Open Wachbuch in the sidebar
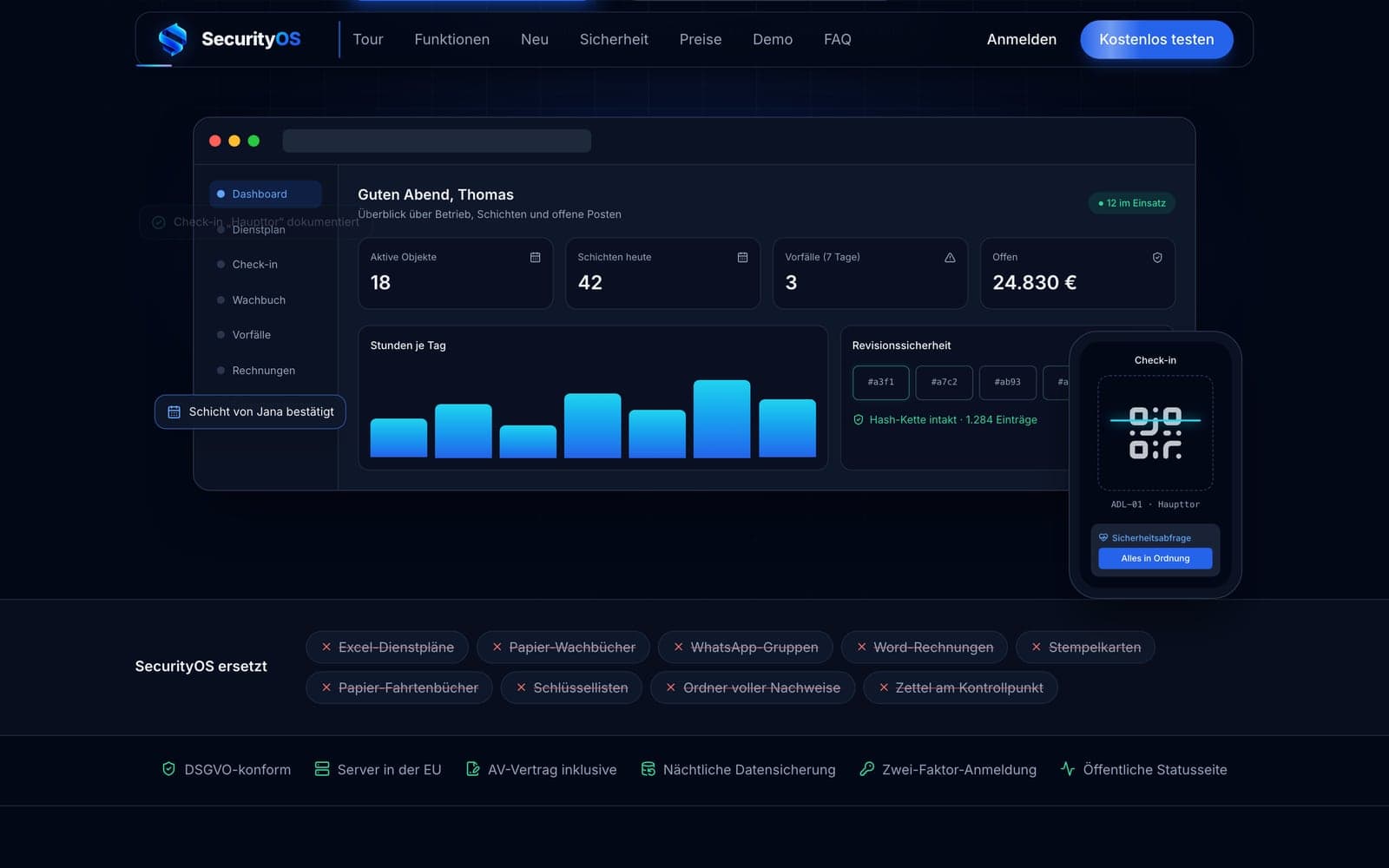This screenshot has width=1389, height=868. point(266,299)
